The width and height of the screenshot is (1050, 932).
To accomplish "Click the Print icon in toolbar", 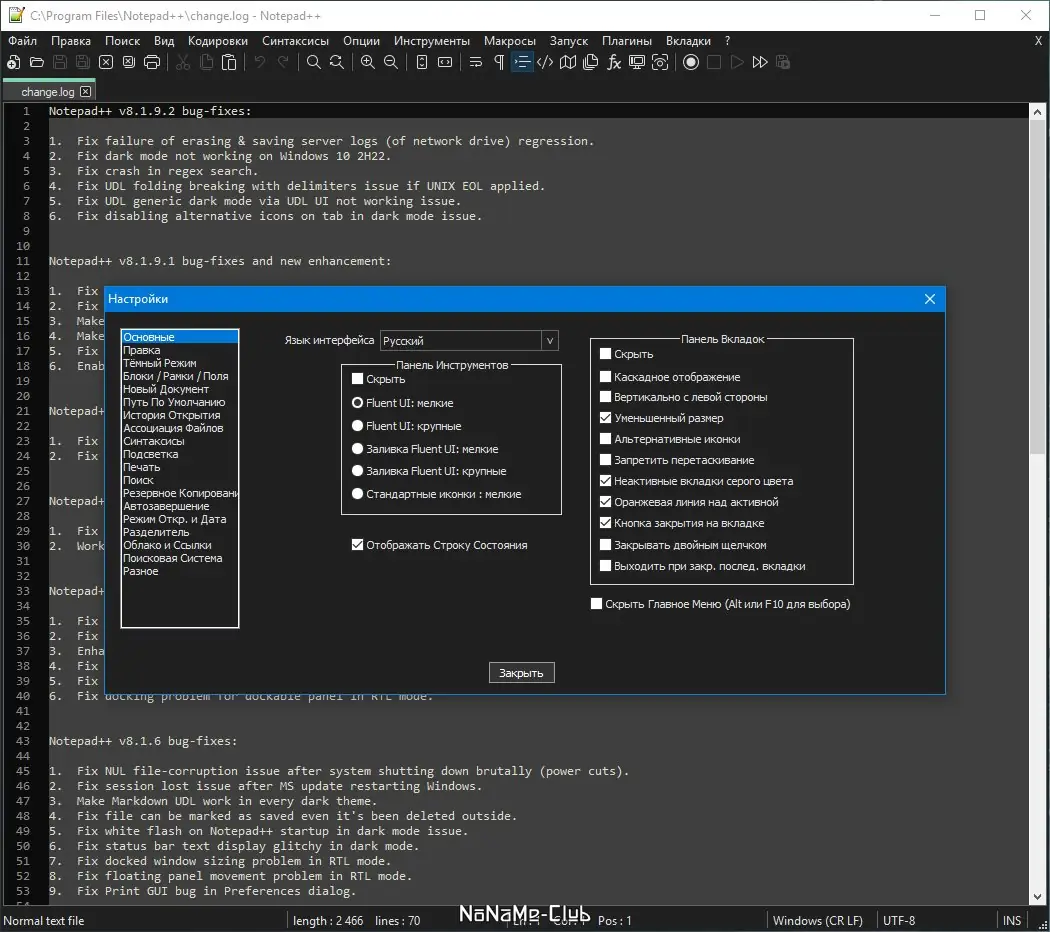I will 152,62.
